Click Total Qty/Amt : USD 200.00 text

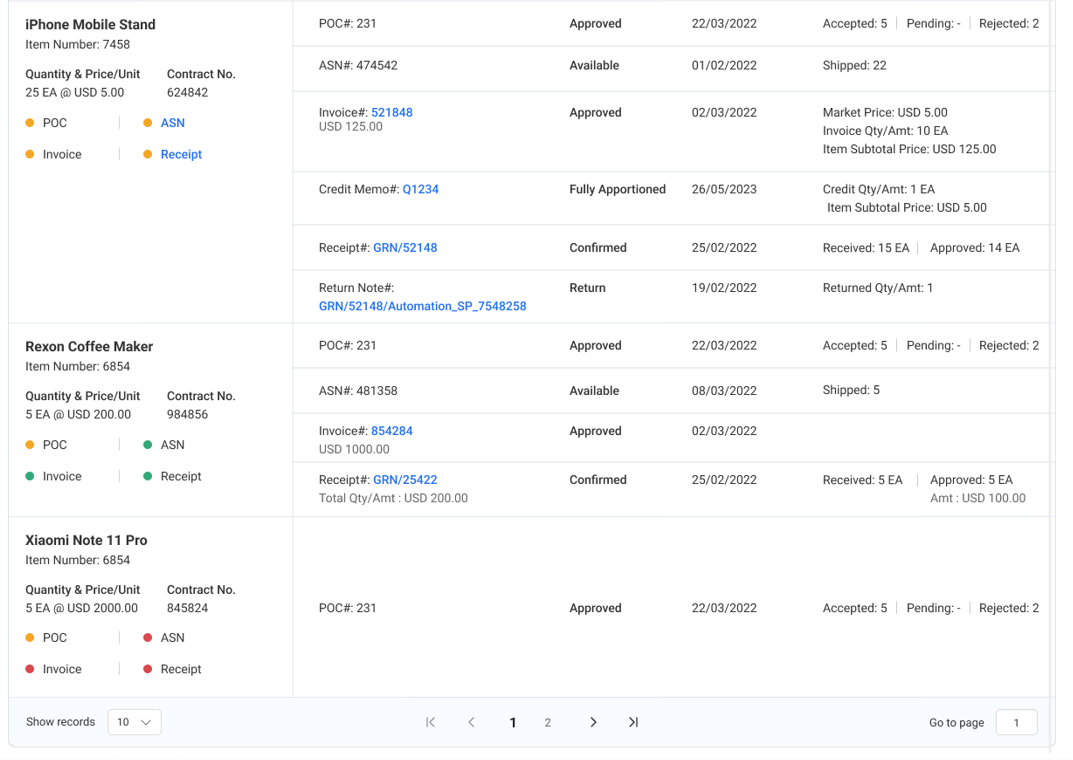[x=393, y=499]
